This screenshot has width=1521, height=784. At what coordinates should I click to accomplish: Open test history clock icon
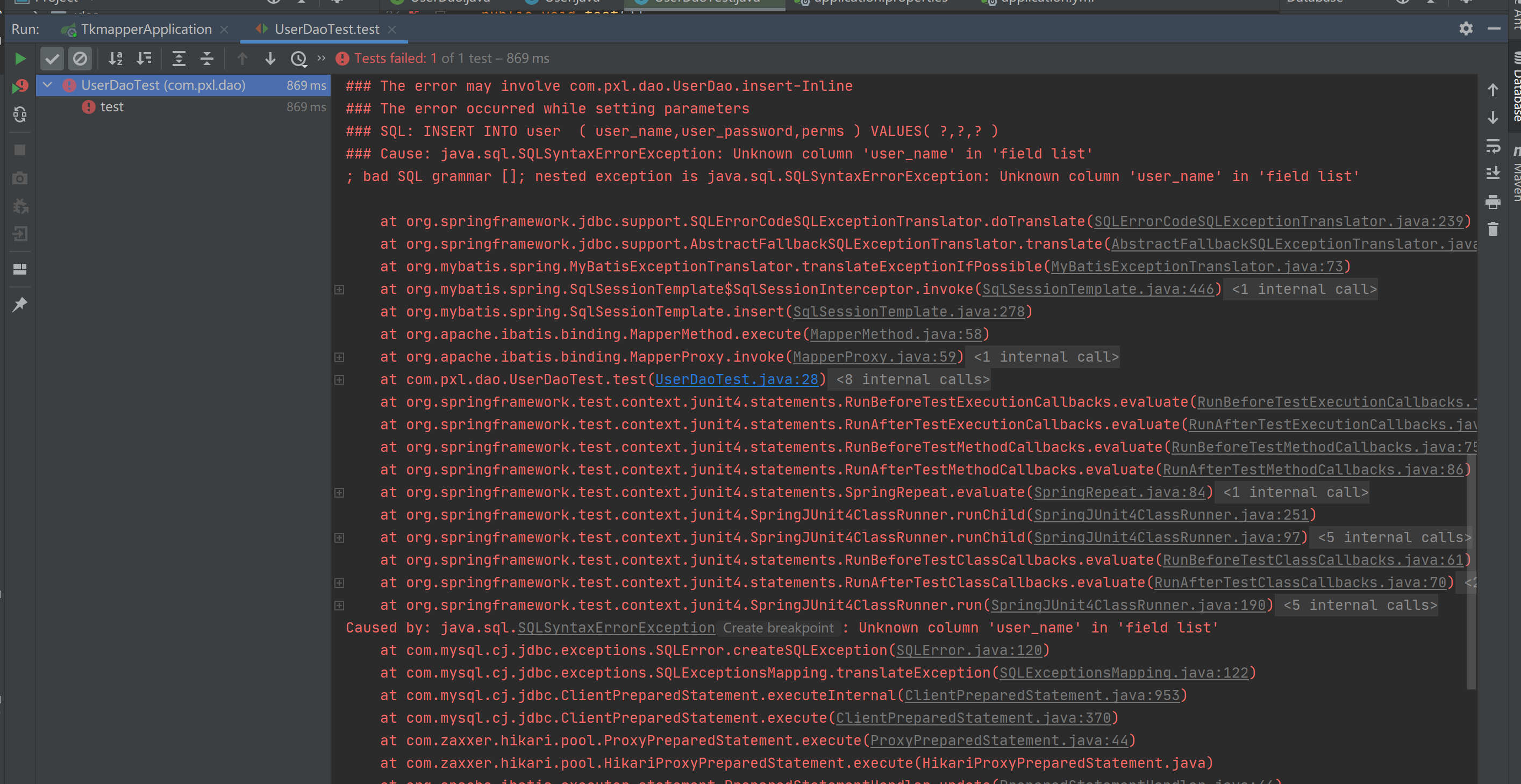point(299,59)
